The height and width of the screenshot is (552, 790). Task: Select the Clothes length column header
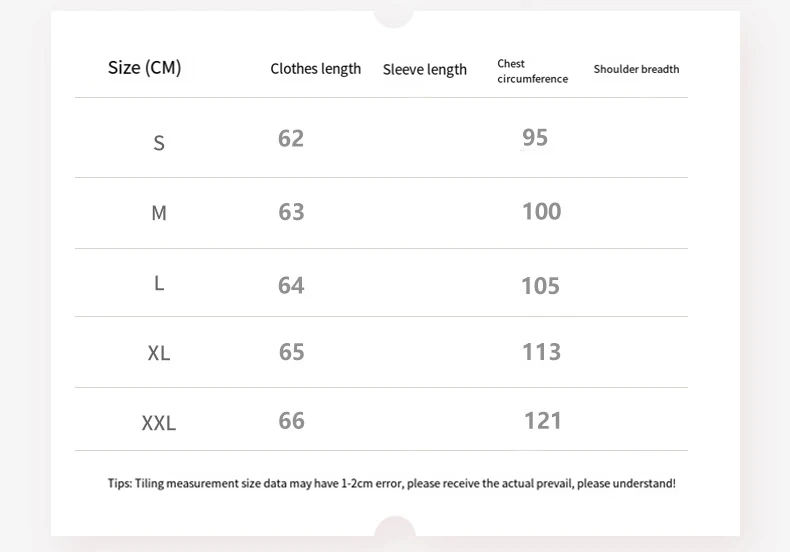[x=315, y=69]
